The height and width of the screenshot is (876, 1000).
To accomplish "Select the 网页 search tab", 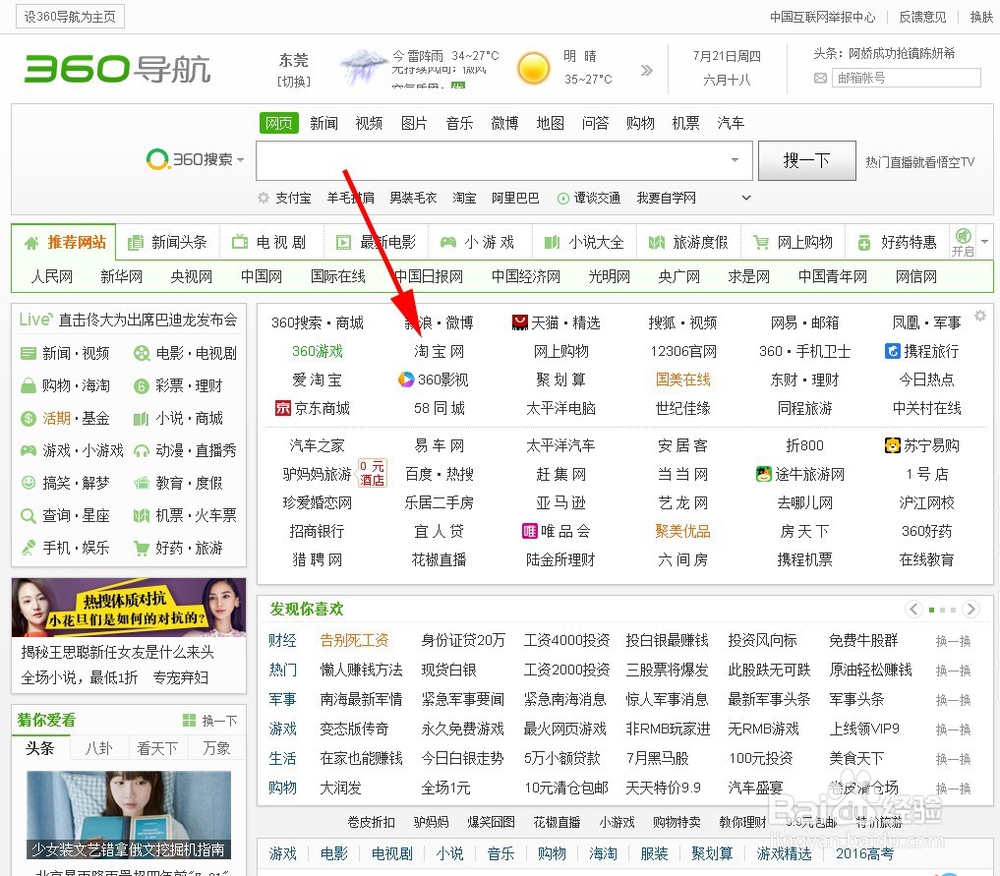I will pos(279,123).
